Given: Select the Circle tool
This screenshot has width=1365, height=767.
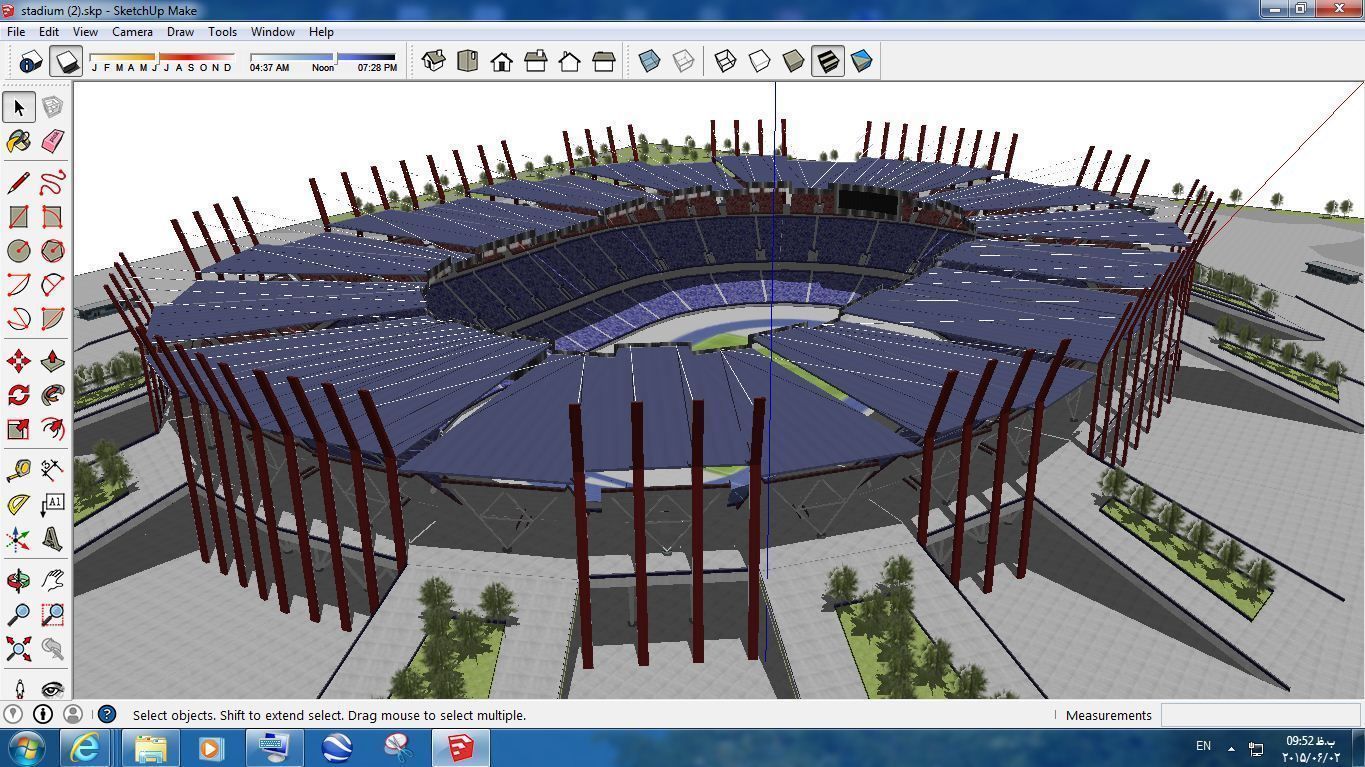Looking at the screenshot, I should pos(18,250).
